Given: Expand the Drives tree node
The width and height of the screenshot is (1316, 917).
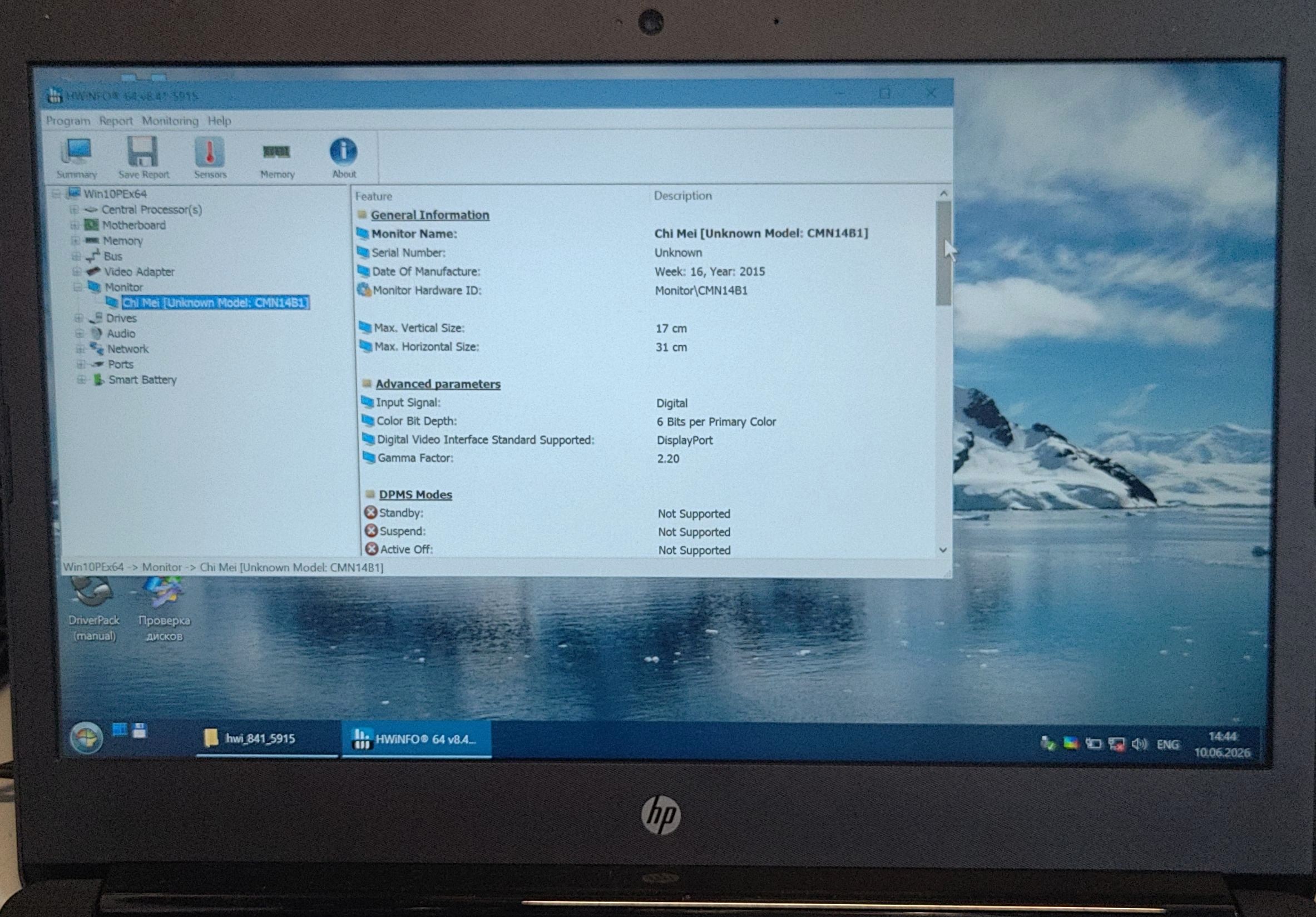Looking at the screenshot, I should pos(78,318).
